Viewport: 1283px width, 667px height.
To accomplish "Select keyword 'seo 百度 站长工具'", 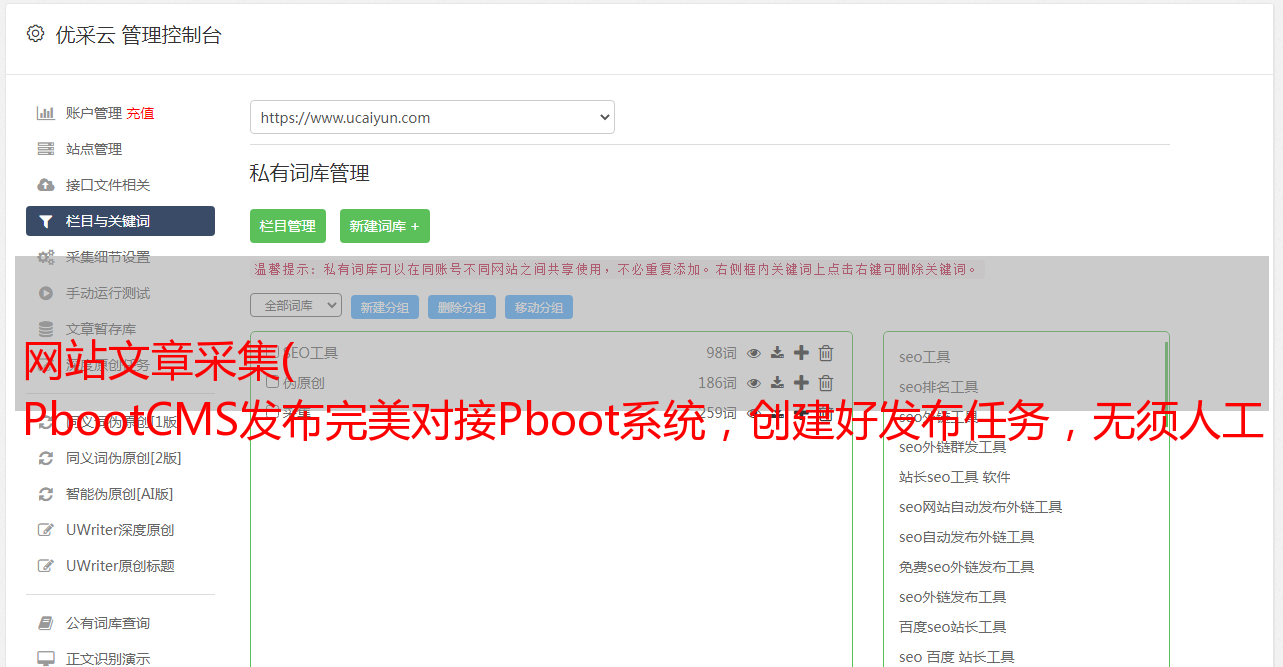I will 957,657.
